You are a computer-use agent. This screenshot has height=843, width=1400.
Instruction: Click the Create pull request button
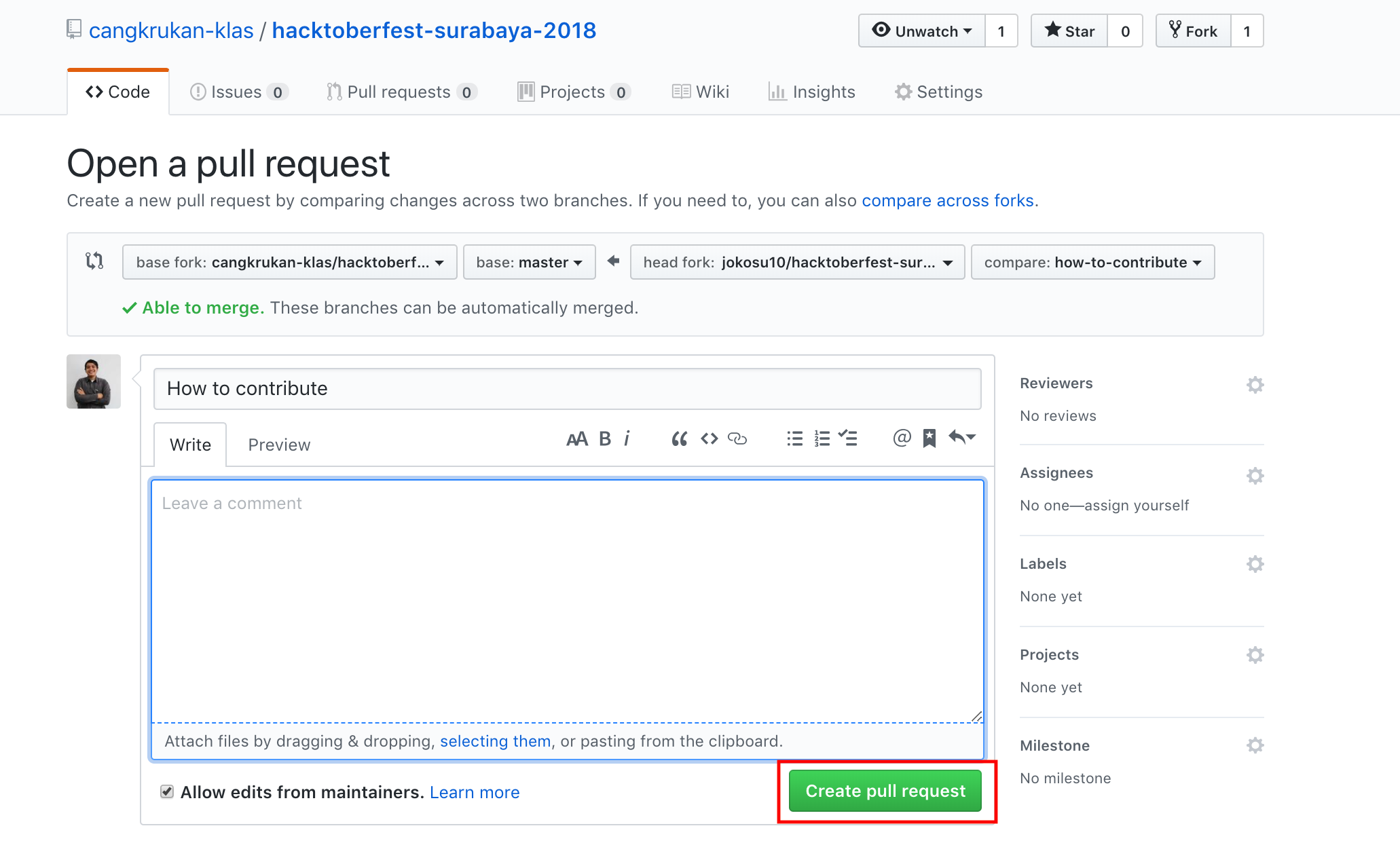click(x=885, y=791)
